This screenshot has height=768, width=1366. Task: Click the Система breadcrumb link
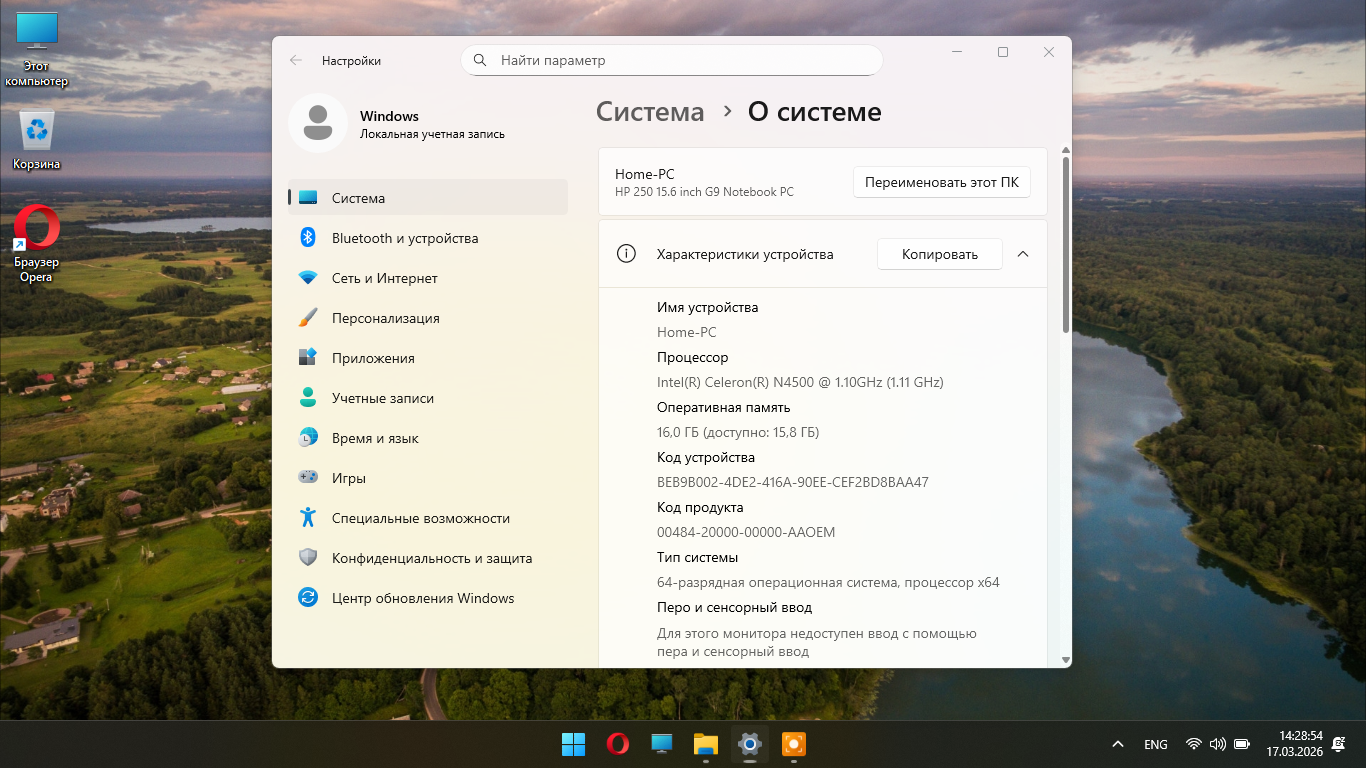pyautogui.click(x=650, y=112)
